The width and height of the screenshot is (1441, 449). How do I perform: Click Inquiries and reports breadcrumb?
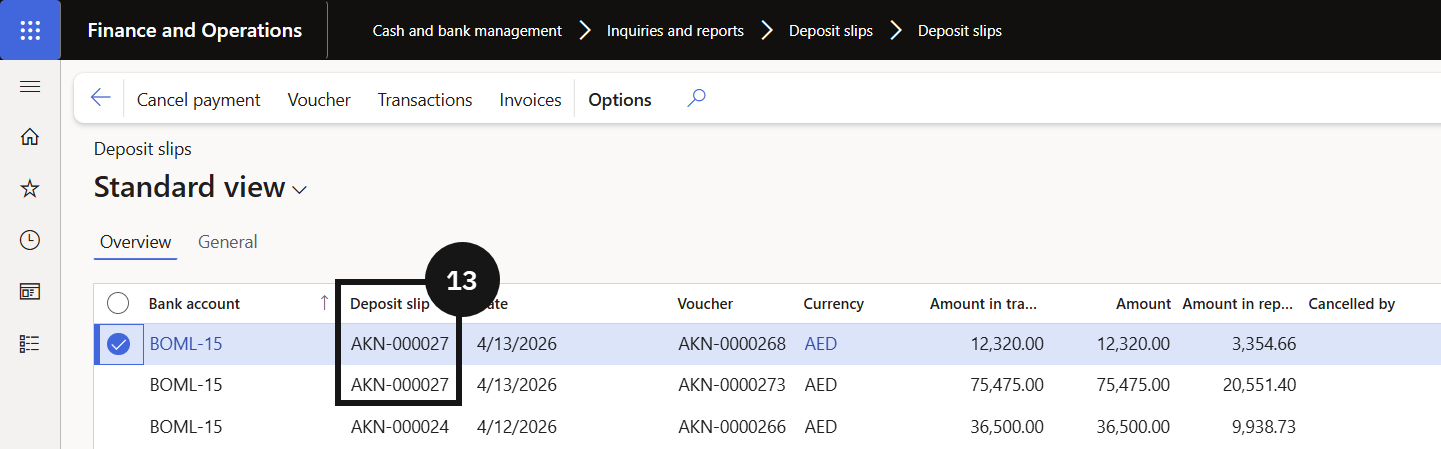click(675, 31)
